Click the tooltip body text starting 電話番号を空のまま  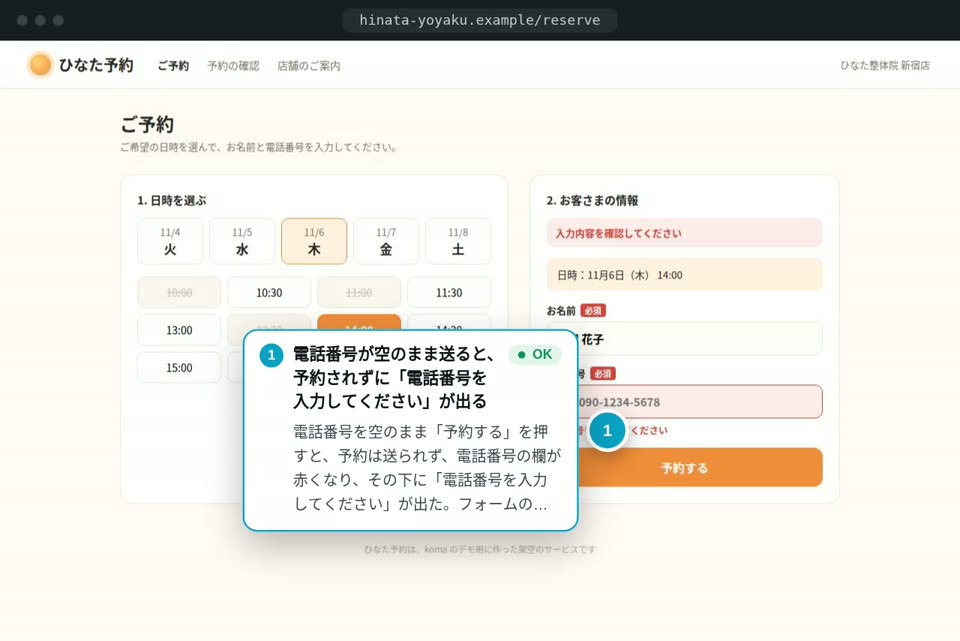point(427,467)
